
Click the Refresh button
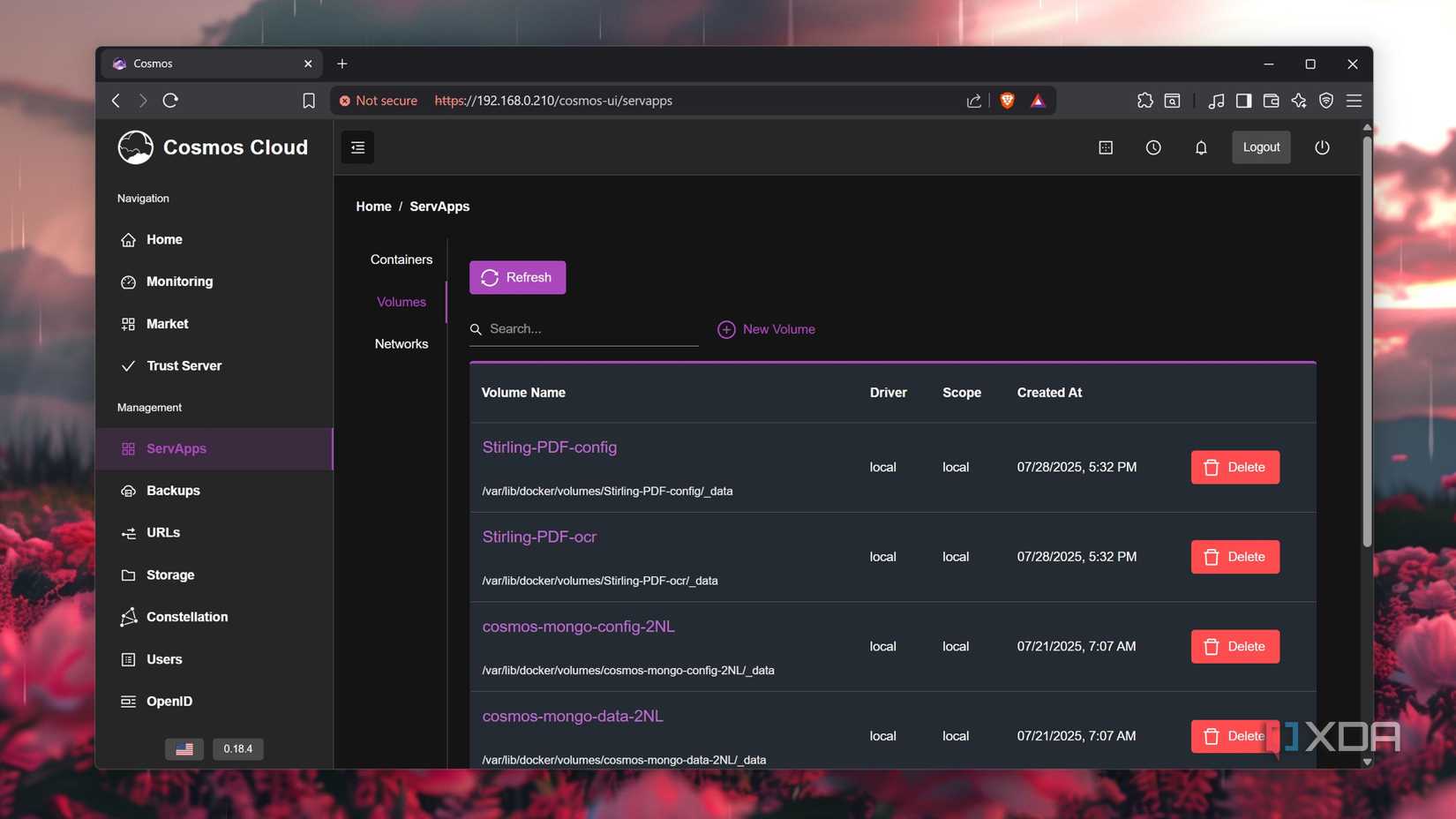[517, 277]
